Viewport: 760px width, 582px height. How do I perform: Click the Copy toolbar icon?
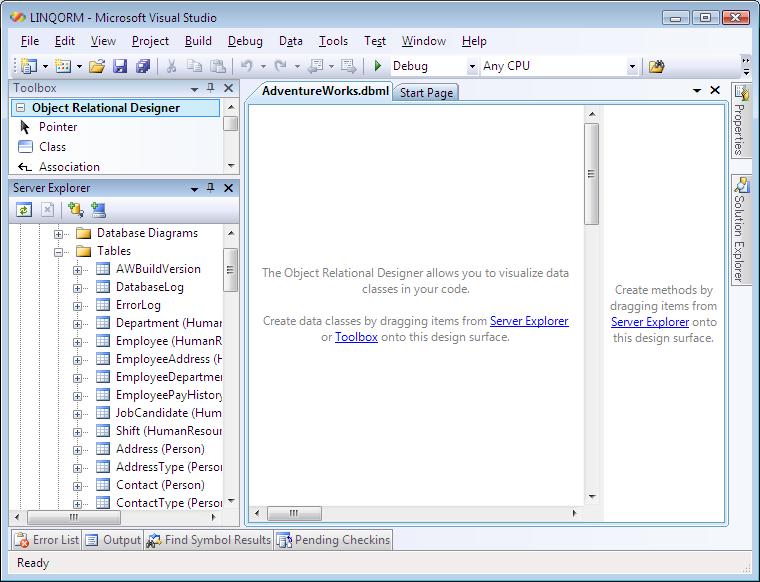pos(194,66)
